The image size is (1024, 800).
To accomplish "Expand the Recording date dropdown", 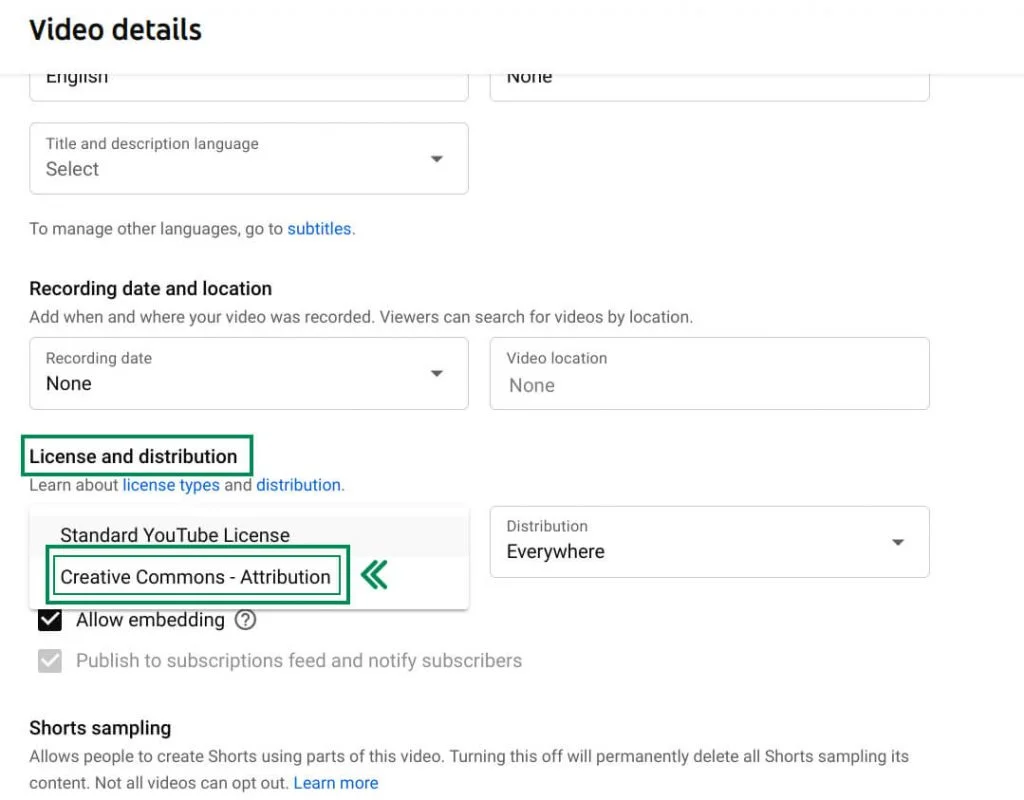I will [x=249, y=373].
